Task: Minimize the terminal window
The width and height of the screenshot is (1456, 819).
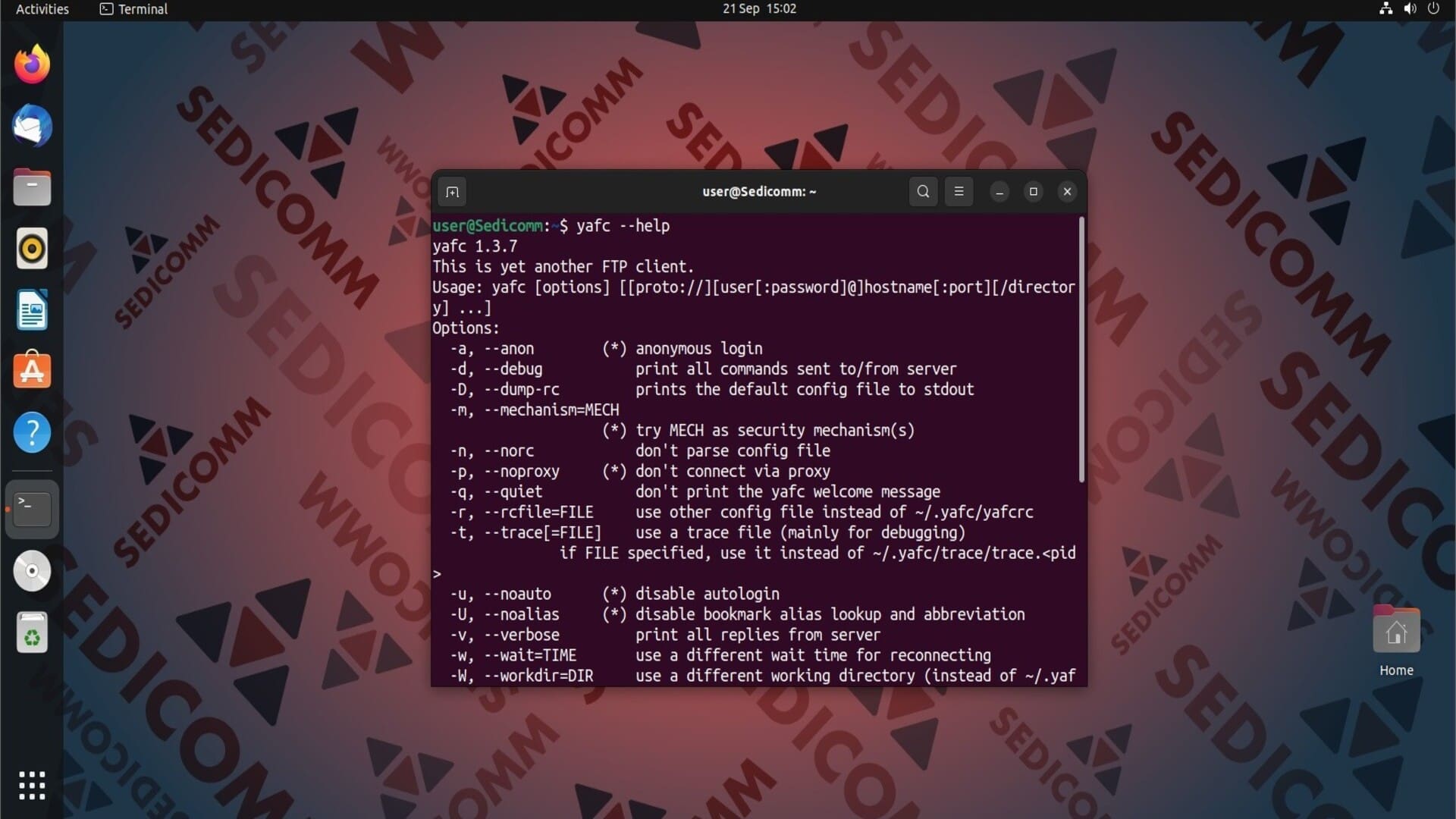Action: coord(999,192)
